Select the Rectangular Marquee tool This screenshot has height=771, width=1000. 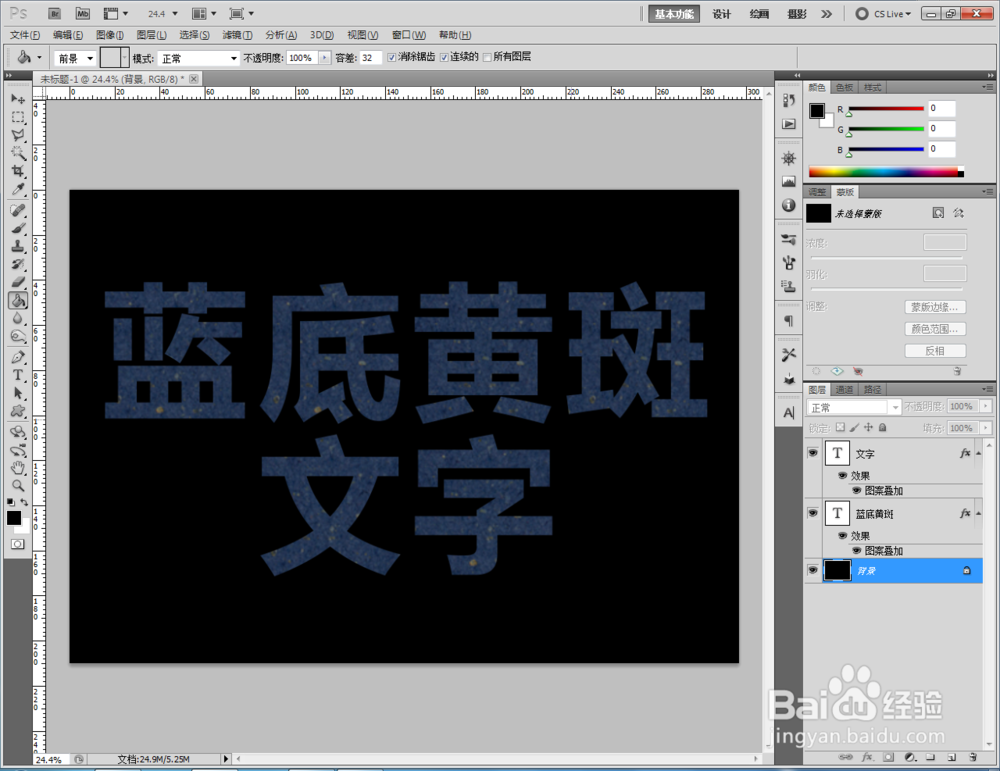pyautogui.click(x=18, y=117)
